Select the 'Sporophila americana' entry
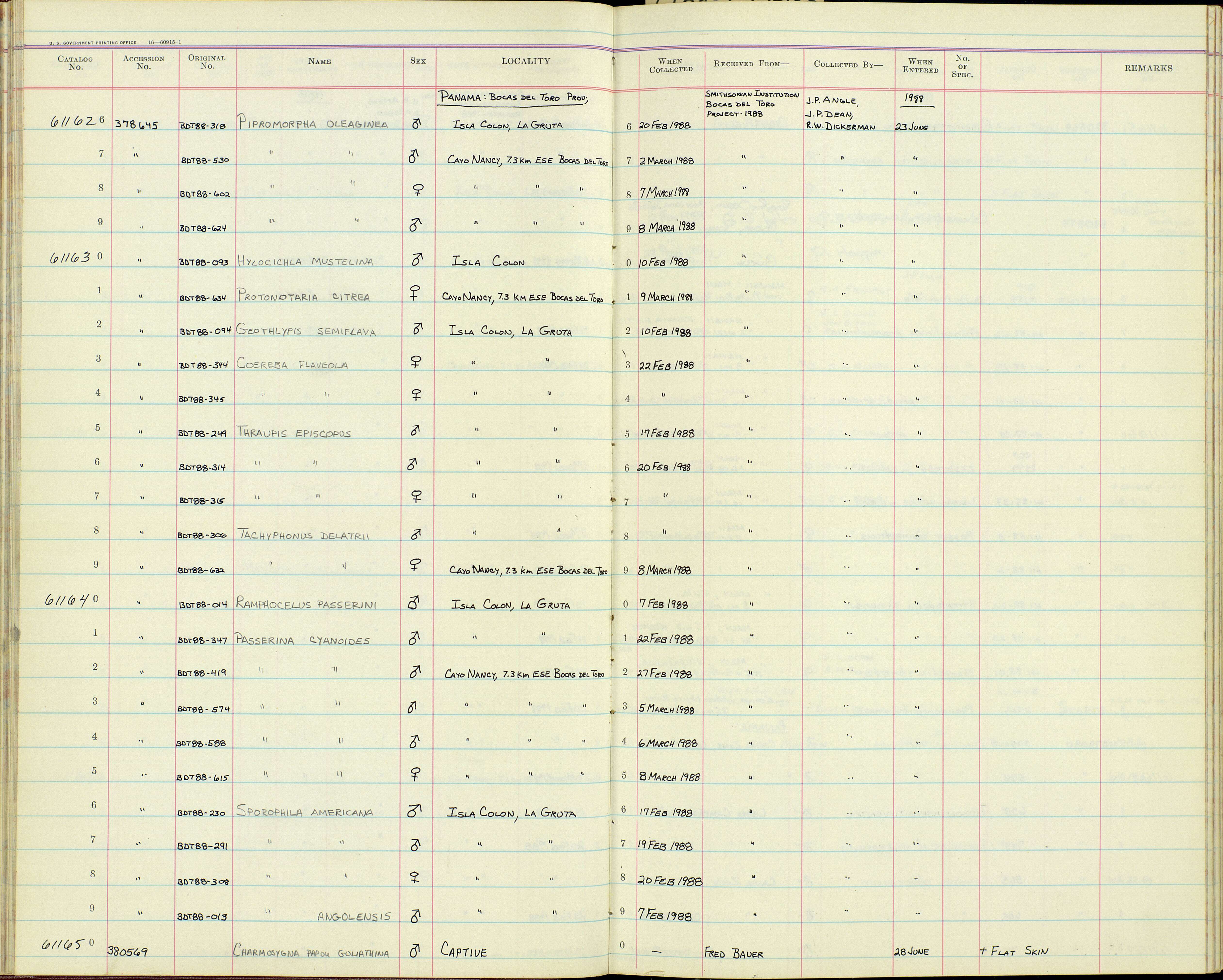This screenshot has height=980, width=1223. pos(305,812)
